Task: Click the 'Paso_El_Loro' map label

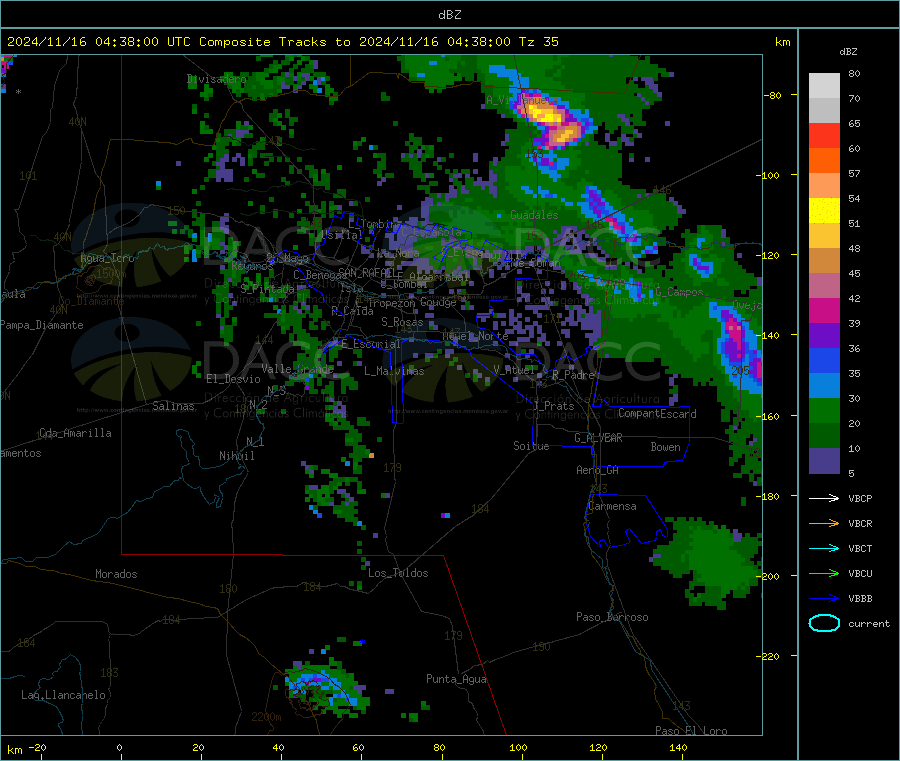Action: click(x=691, y=731)
